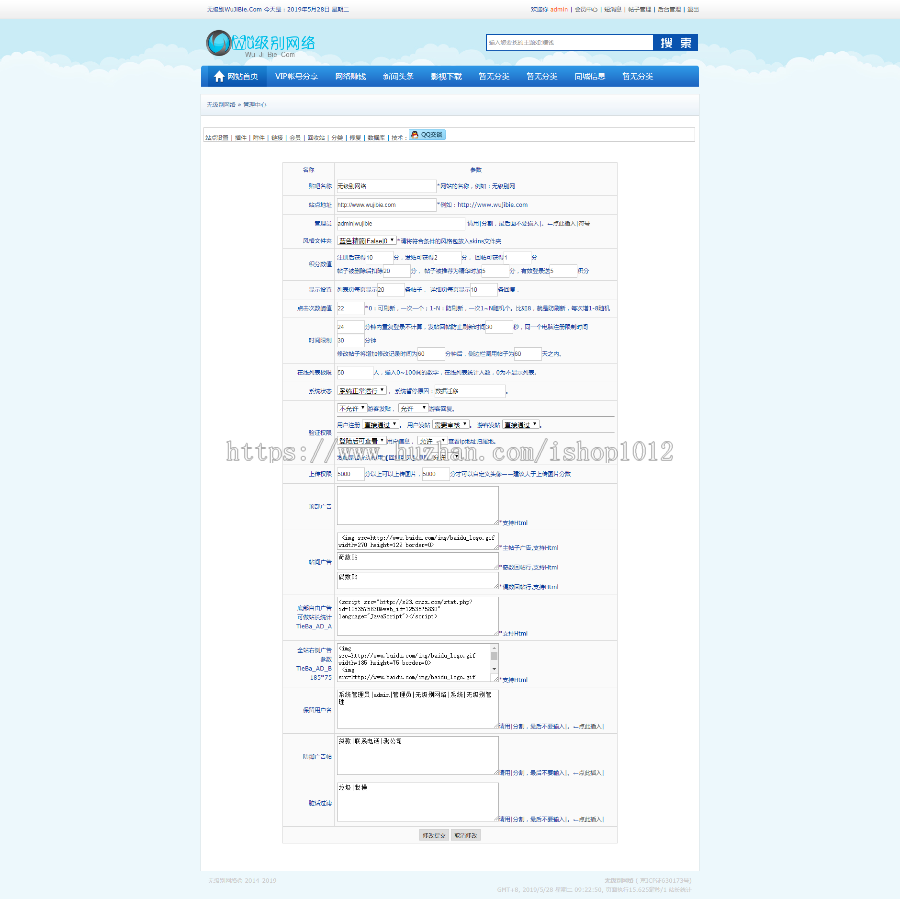Click the administrators list input containing admin
The height and width of the screenshot is (899, 900).
(401, 223)
